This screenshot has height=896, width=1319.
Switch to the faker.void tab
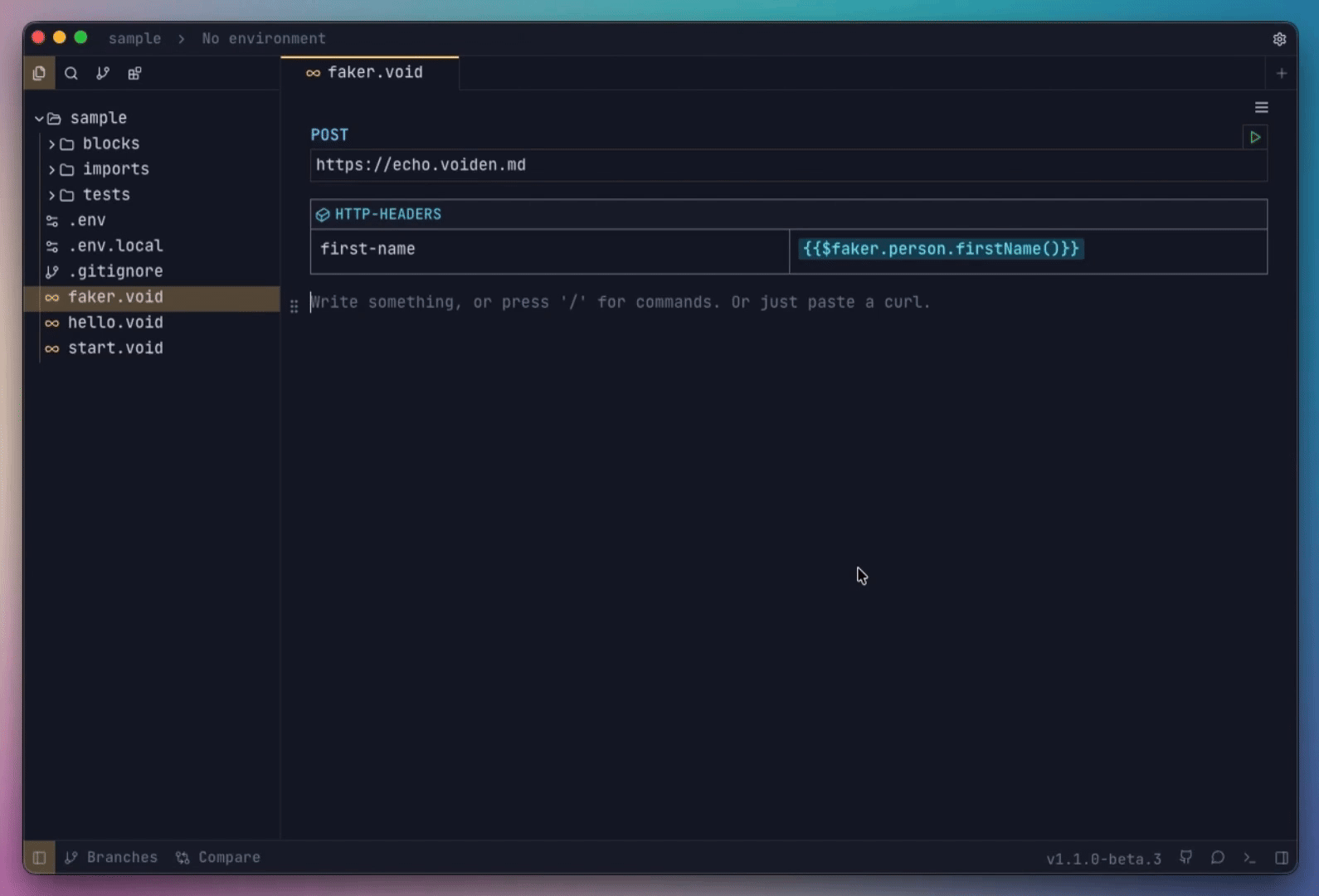[x=369, y=73]
